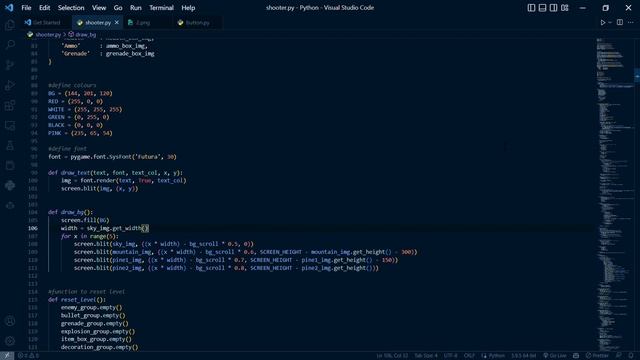
Task: Open the Manage gear menu
Action: [10, 341]
